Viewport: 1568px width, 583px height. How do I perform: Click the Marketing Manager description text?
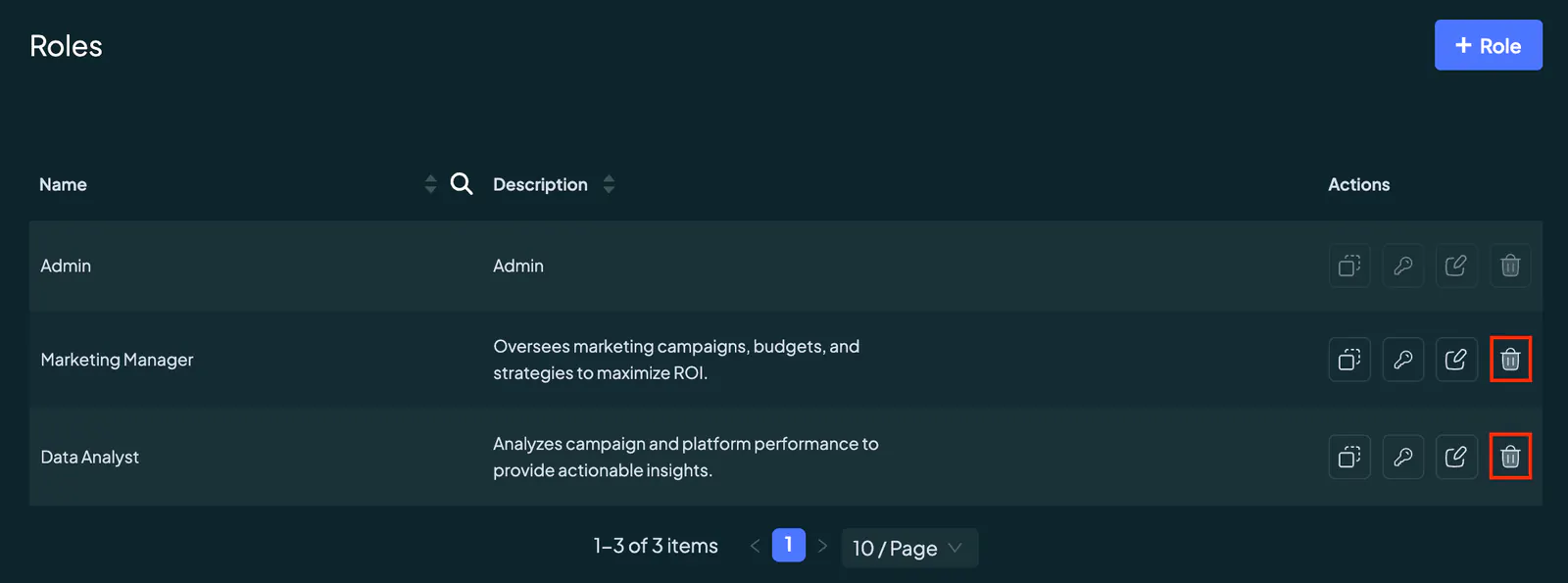click(x=676, y=360)
